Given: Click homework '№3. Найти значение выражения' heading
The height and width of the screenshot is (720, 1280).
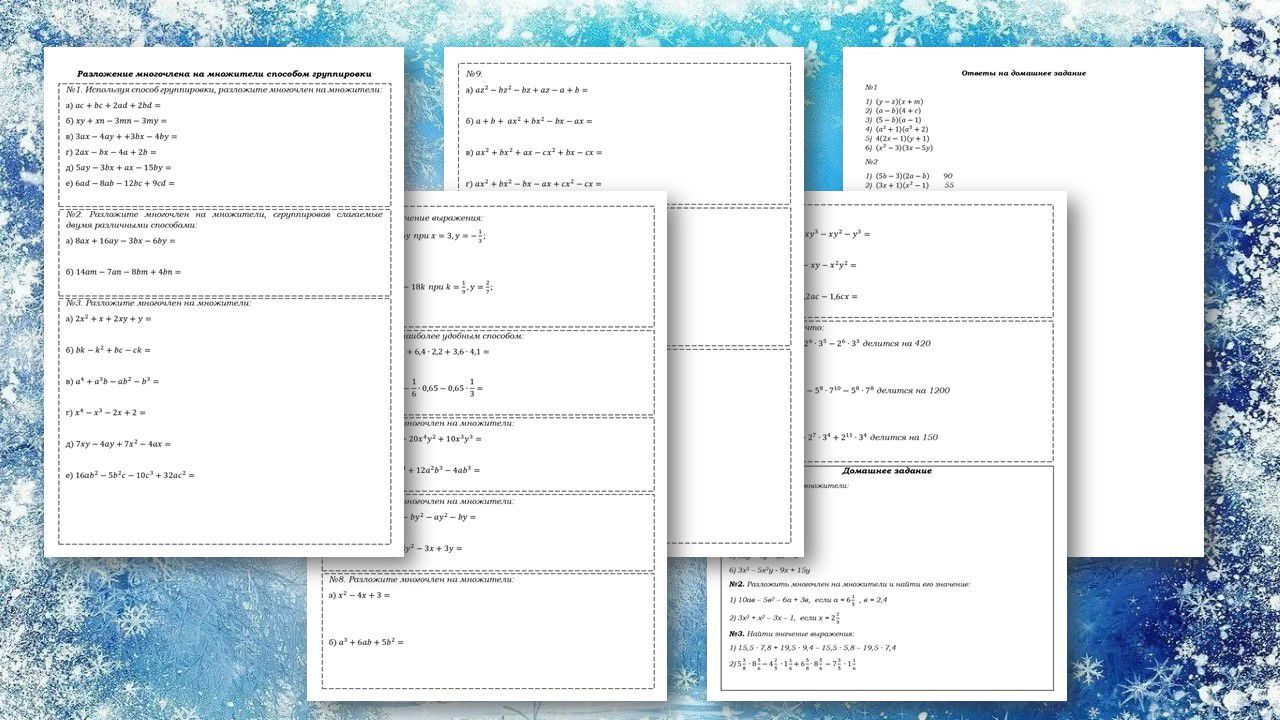Looking at the screenshot, I should (x=791, y=633).
